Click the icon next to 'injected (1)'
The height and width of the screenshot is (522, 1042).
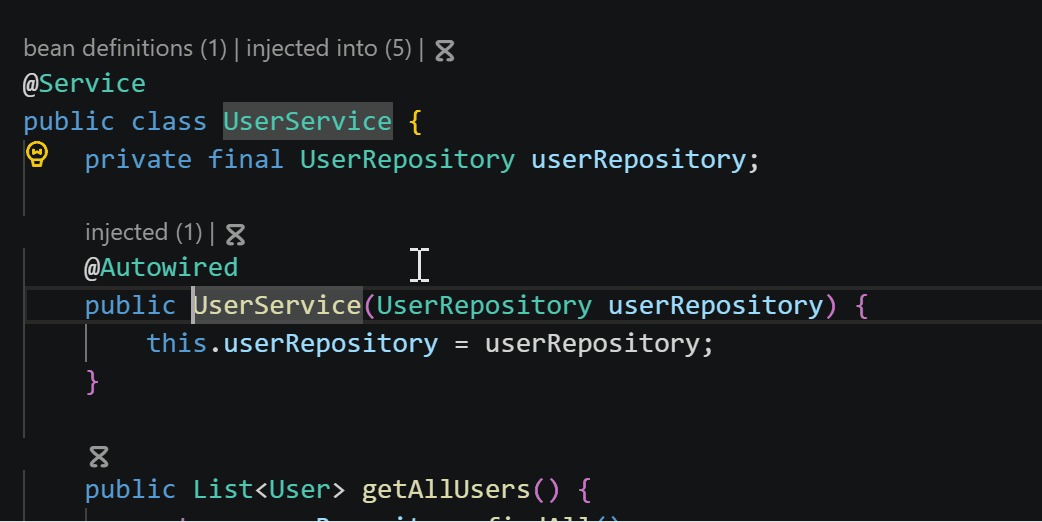235,234
